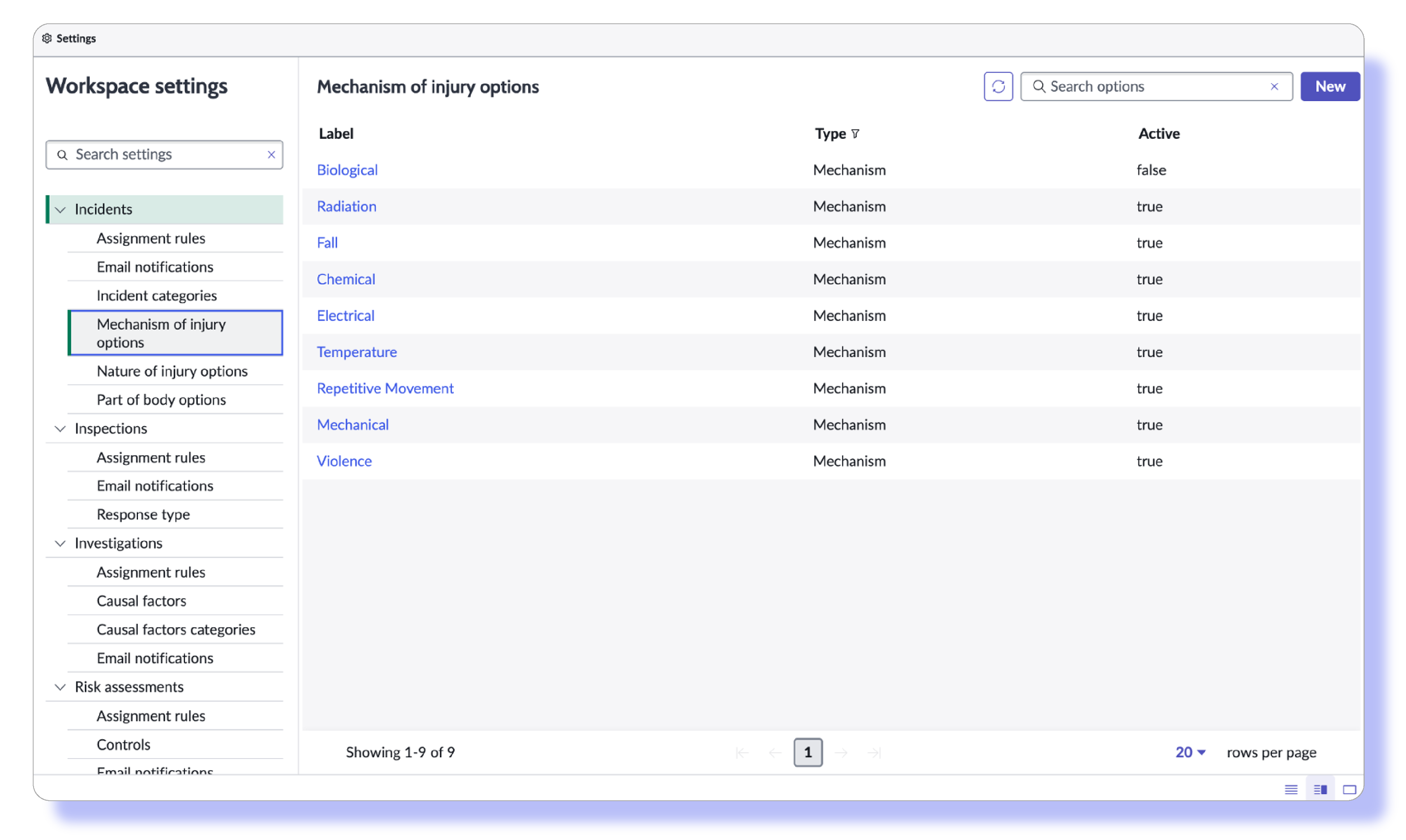Collapse the Investigations section
The image size is (1406, 840).
coord(61,543)
